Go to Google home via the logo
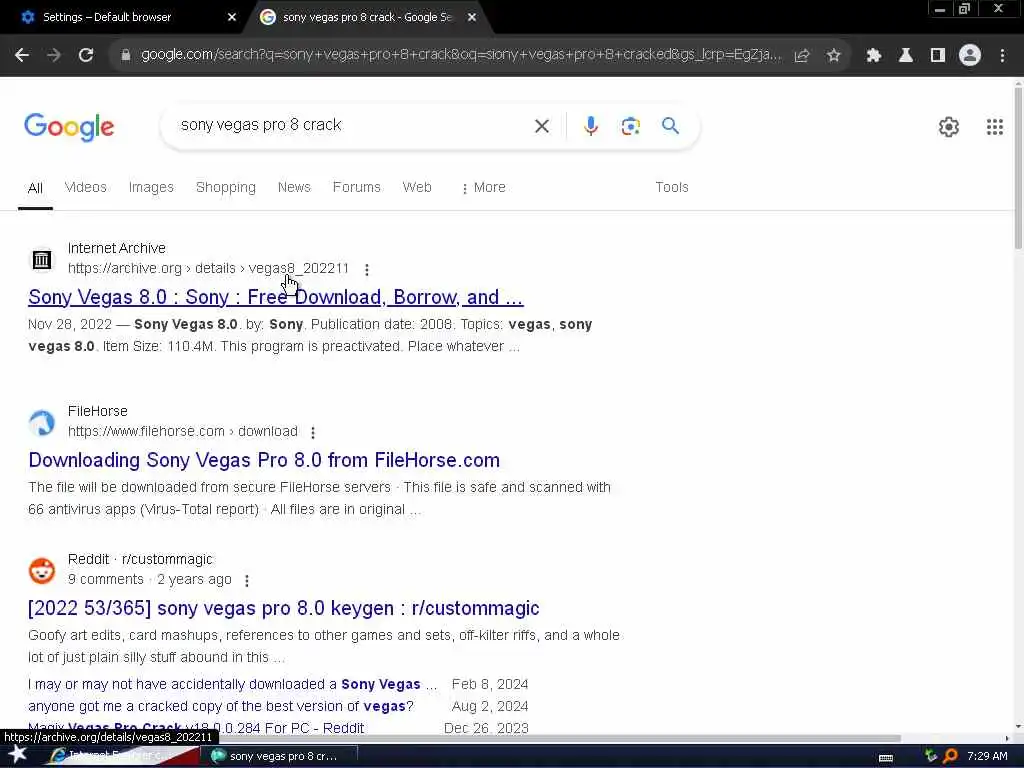The width and height of the screenshot is (1024, 768). pyautogui.click(x=69, y=127)
